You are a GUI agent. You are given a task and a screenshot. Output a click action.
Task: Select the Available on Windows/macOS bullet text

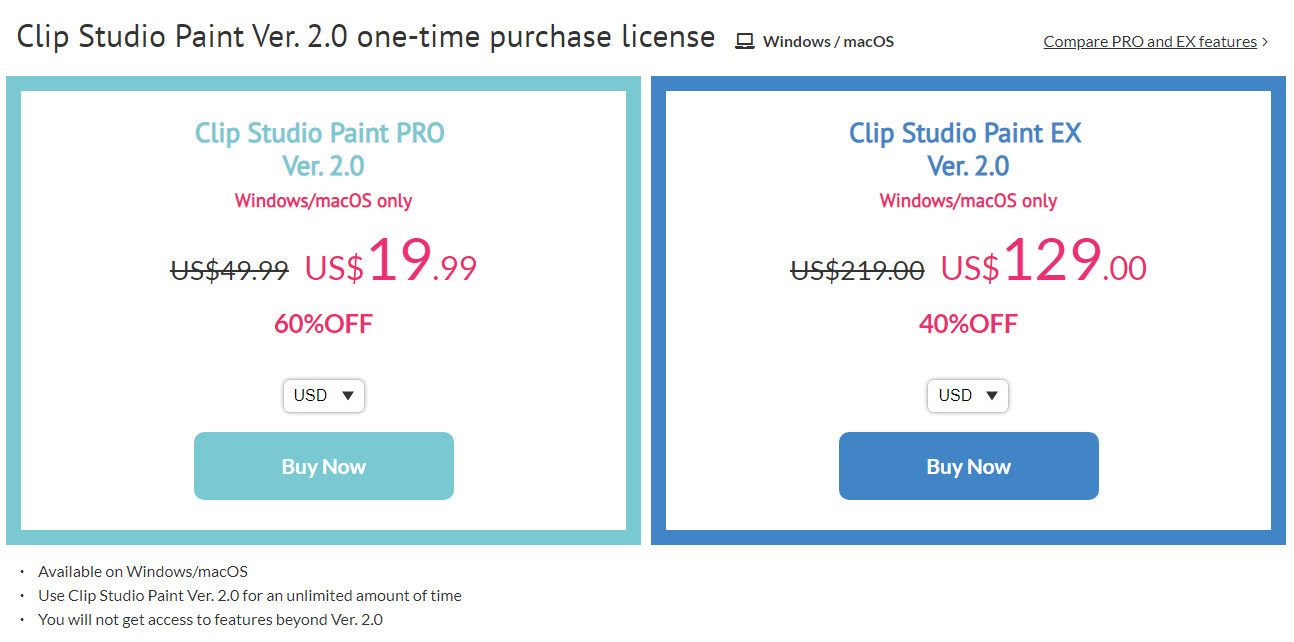(144, 571)
